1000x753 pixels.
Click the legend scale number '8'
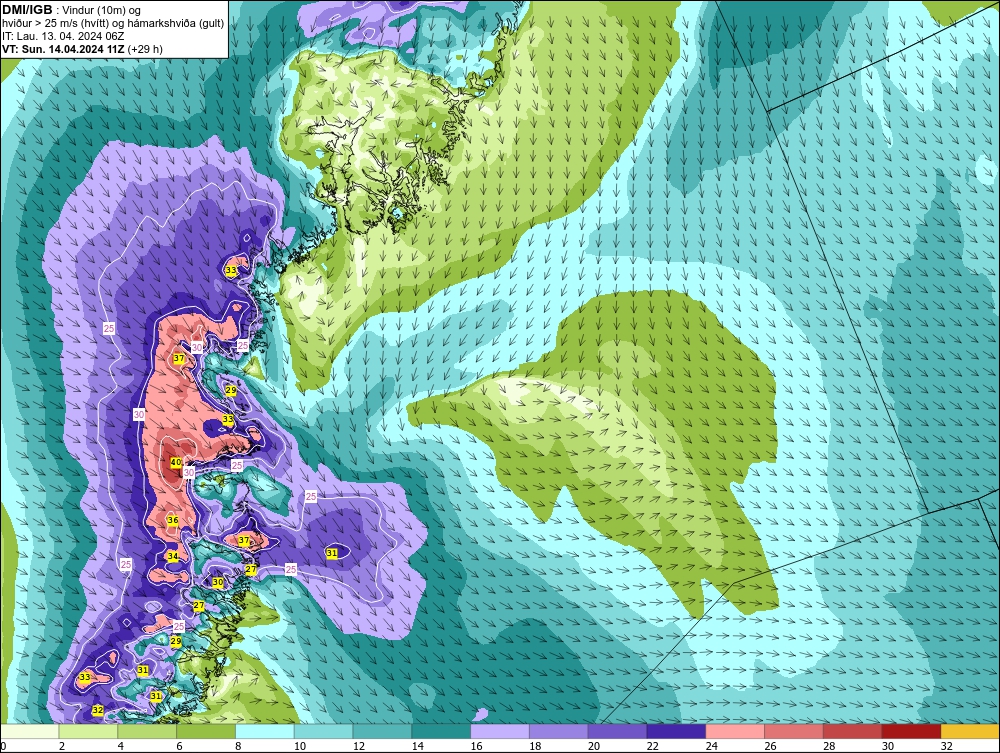[x=238, y=746]
